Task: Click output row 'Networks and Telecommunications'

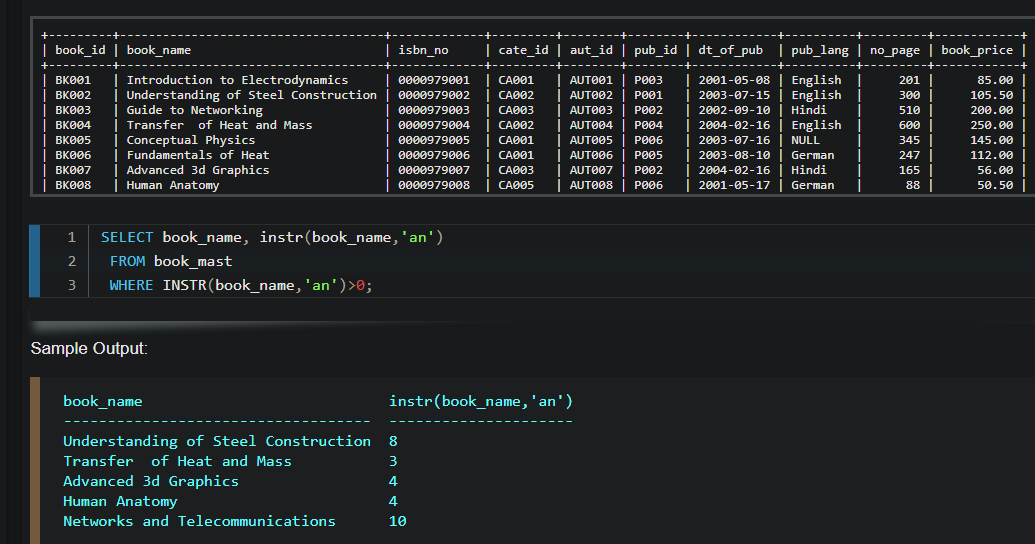Action: coord(199,521)
